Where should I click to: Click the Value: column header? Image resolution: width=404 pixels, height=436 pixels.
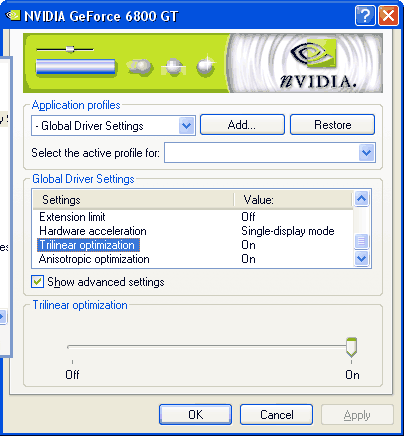pyautogui.click(x=293, y=200)
